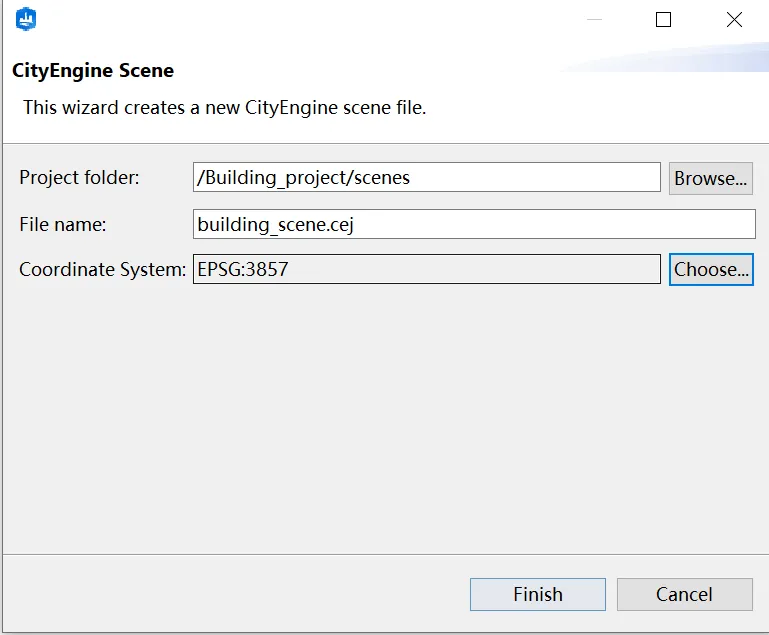
Task: Focus the Project folder text field
Action: click(426, 178)
